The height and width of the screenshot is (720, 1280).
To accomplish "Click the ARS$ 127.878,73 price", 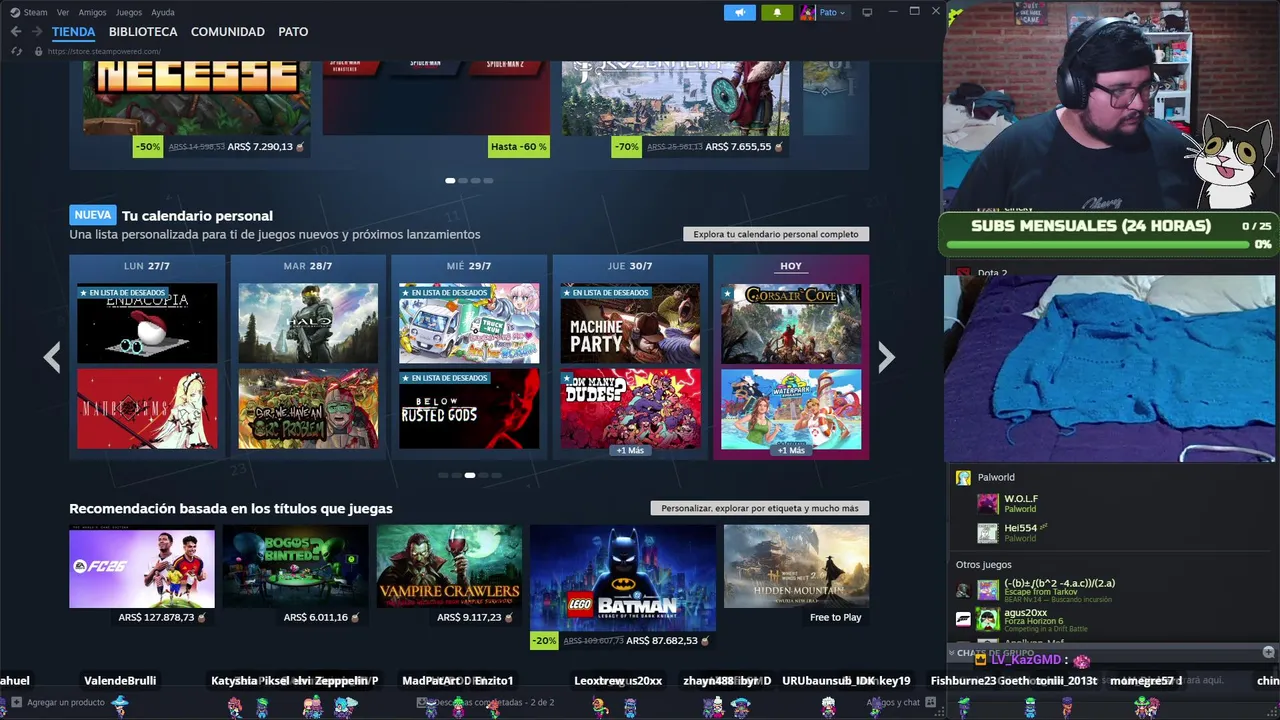I will pyautogui.click(x=156, y=618).
